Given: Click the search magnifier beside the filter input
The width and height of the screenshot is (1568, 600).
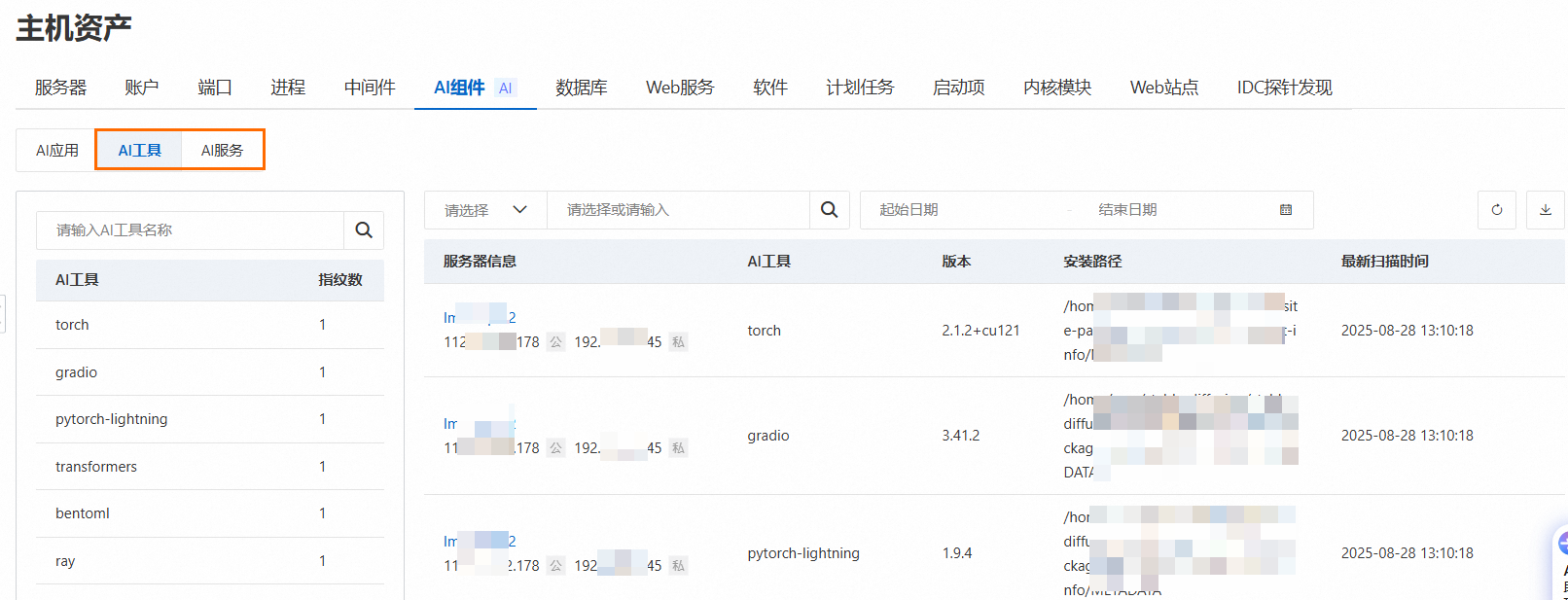Looking at the screenshot, I should pyautogui.click(x=830, y=210).
